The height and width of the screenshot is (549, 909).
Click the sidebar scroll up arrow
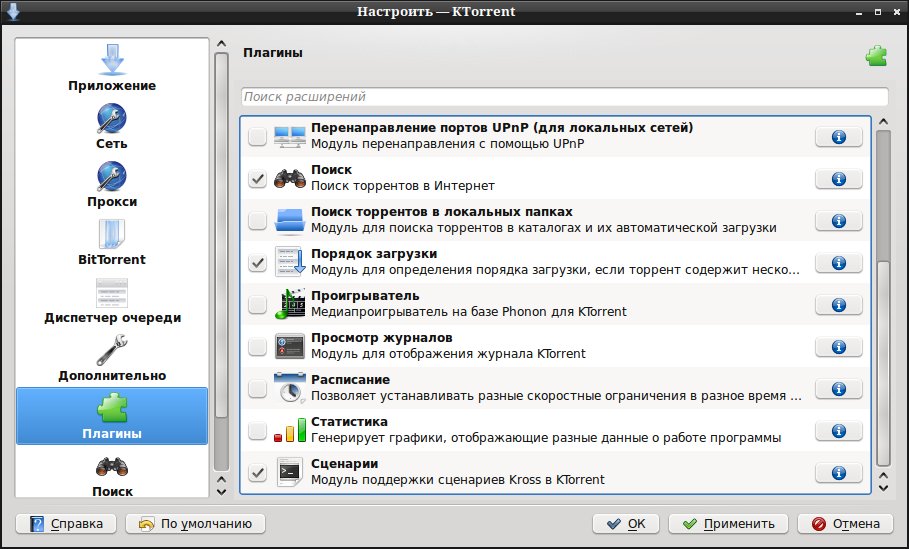tap(221, 43)
